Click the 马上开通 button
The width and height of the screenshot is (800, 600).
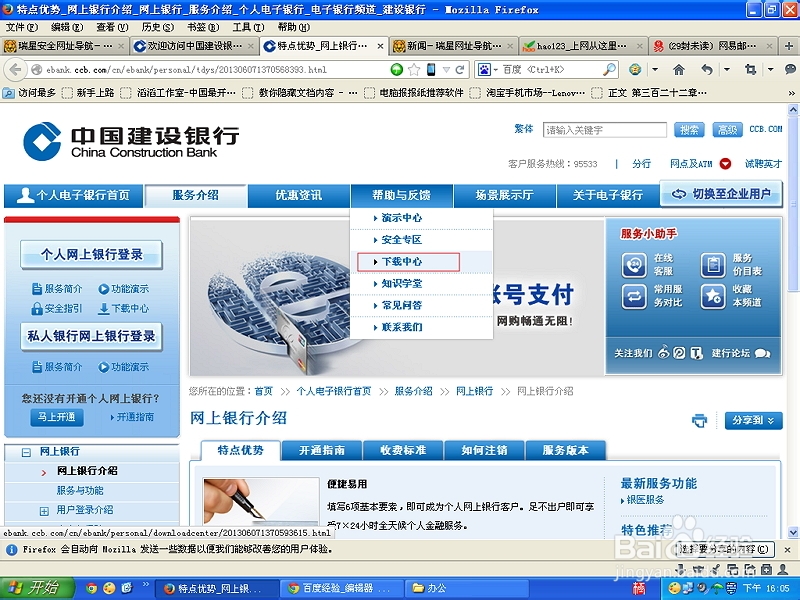(55, 417)
